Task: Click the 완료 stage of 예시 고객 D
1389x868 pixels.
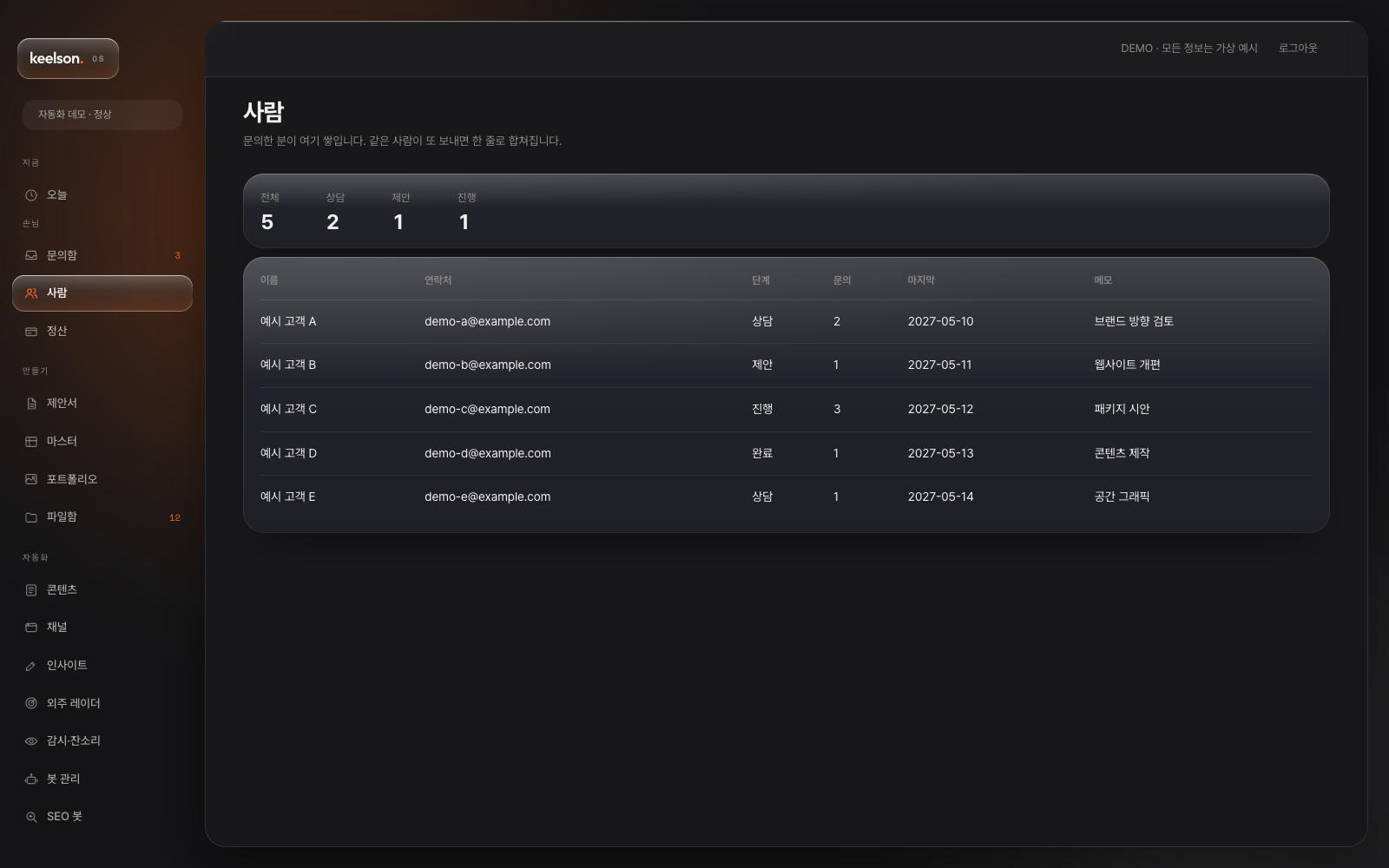Action: pos(762,453)
